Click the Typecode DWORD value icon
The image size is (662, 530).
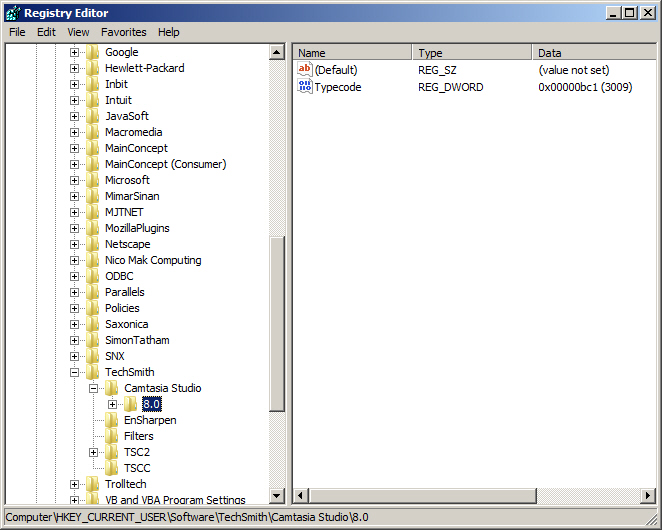click(304, 87)
